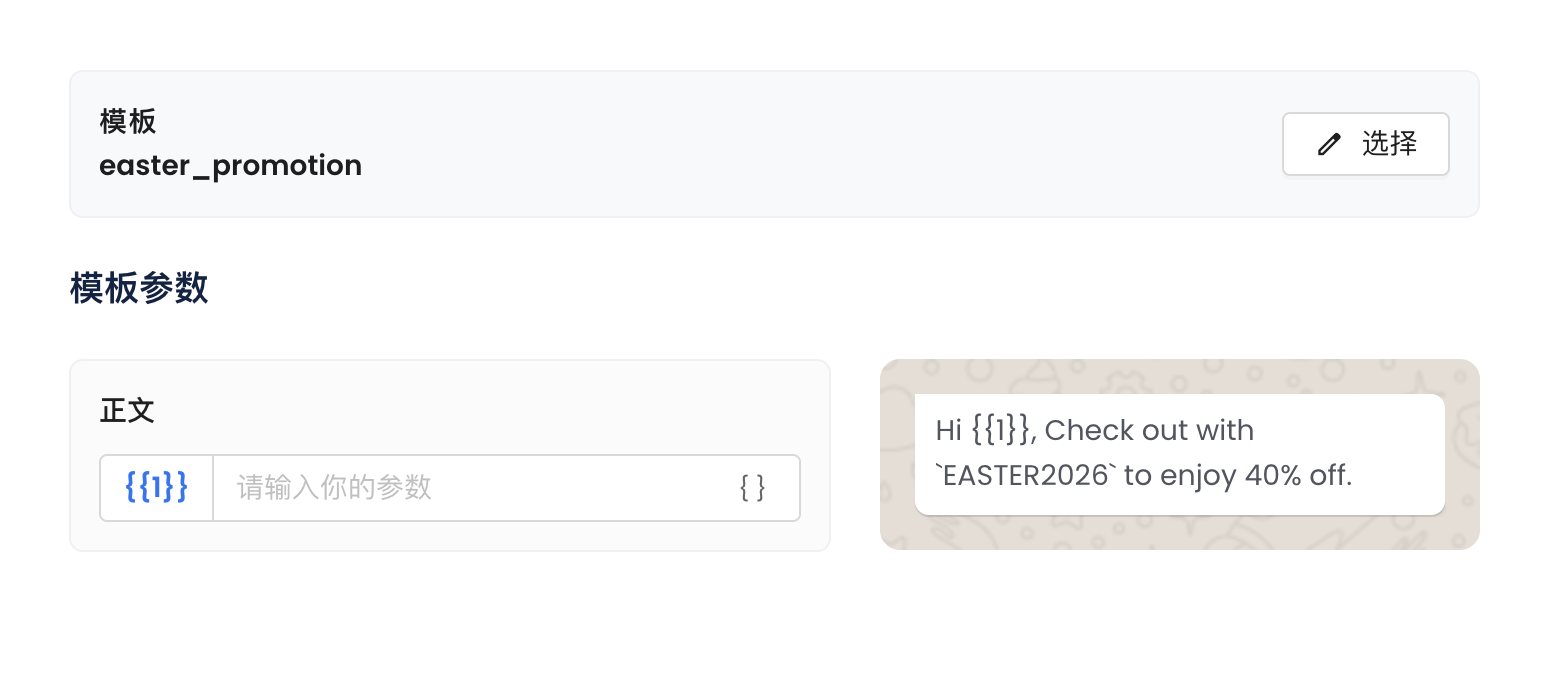This screenshot has height=676, width=1548.
Task: Focus the 请输入你的参数 input field
Action: click(x=470, y=488)
